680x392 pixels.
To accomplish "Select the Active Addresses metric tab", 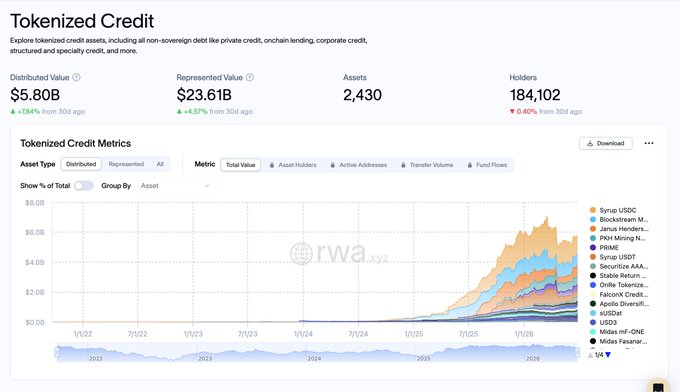I will click(x=359, y=165).
